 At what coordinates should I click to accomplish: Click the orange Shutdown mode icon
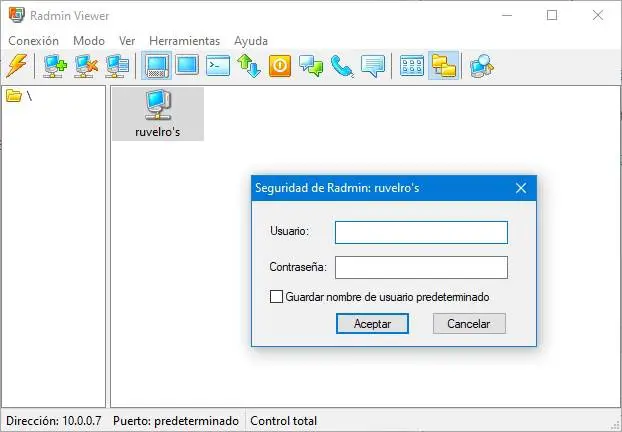(x=280, y=65)
